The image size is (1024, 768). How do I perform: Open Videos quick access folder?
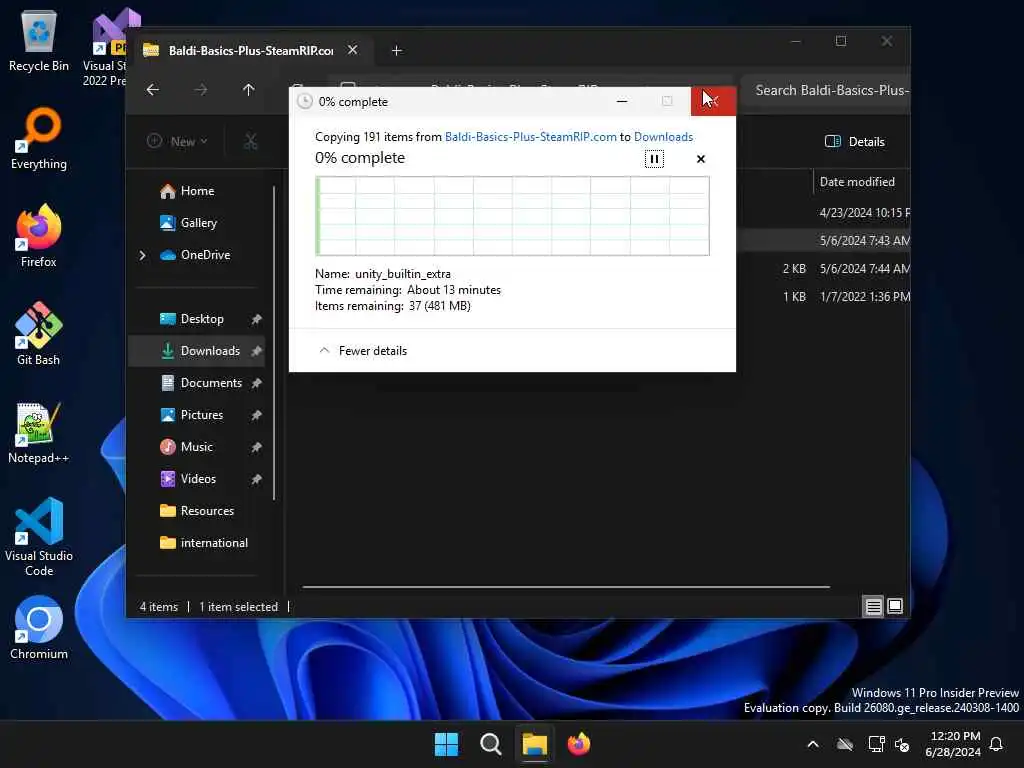click(x=198, y=479)
